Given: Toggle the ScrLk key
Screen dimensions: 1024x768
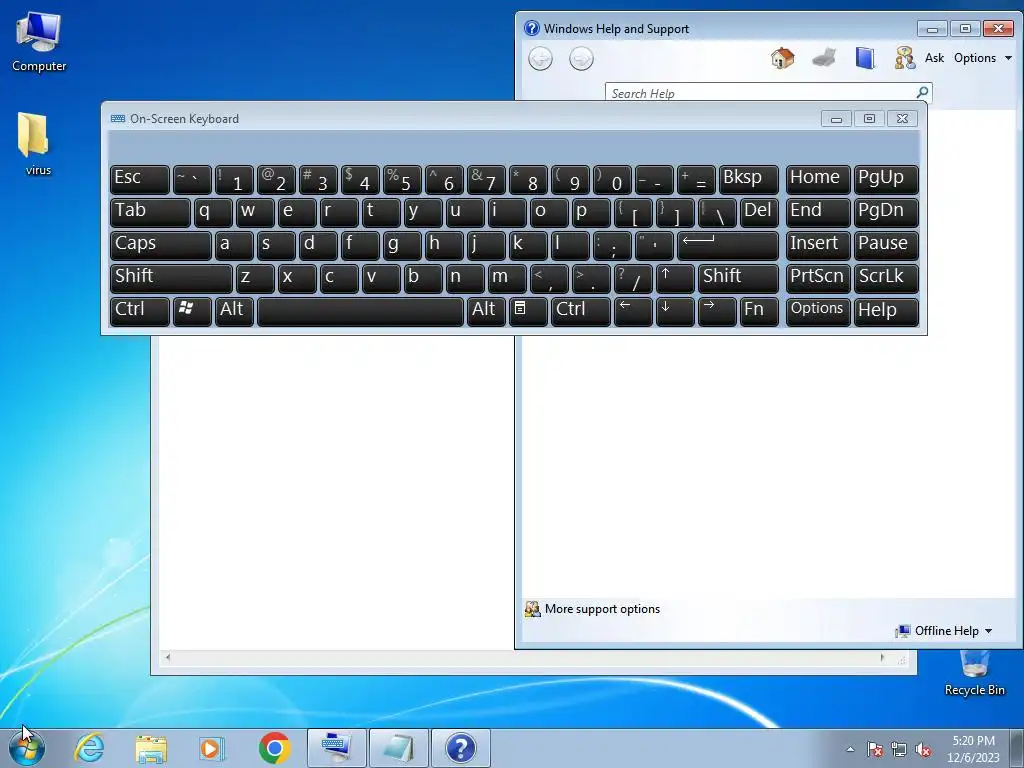Looking at the screenshot, I should point(886,278).
